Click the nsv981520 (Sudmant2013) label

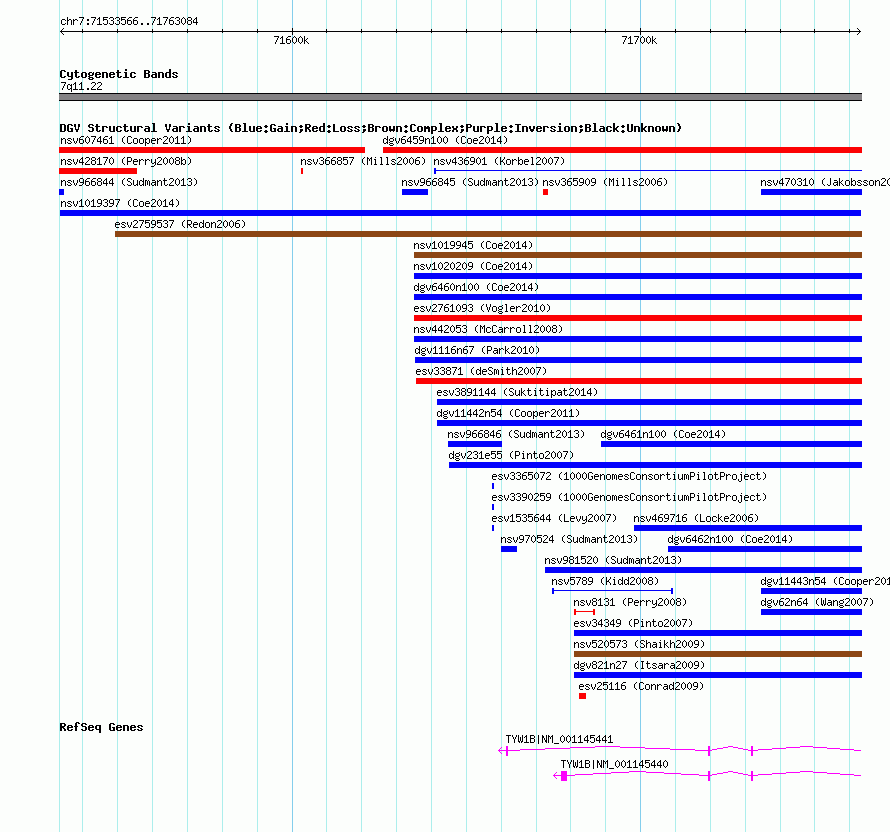coord(613,560)
